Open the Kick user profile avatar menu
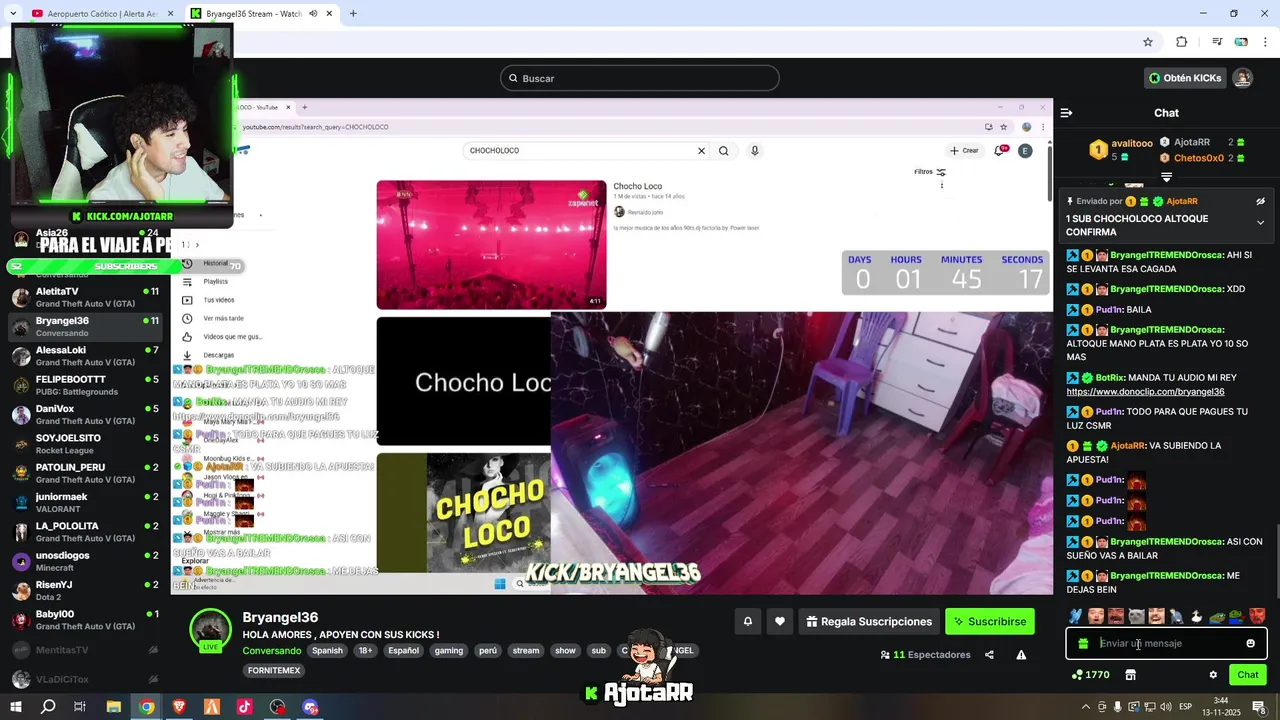 tap(1242, 78)
